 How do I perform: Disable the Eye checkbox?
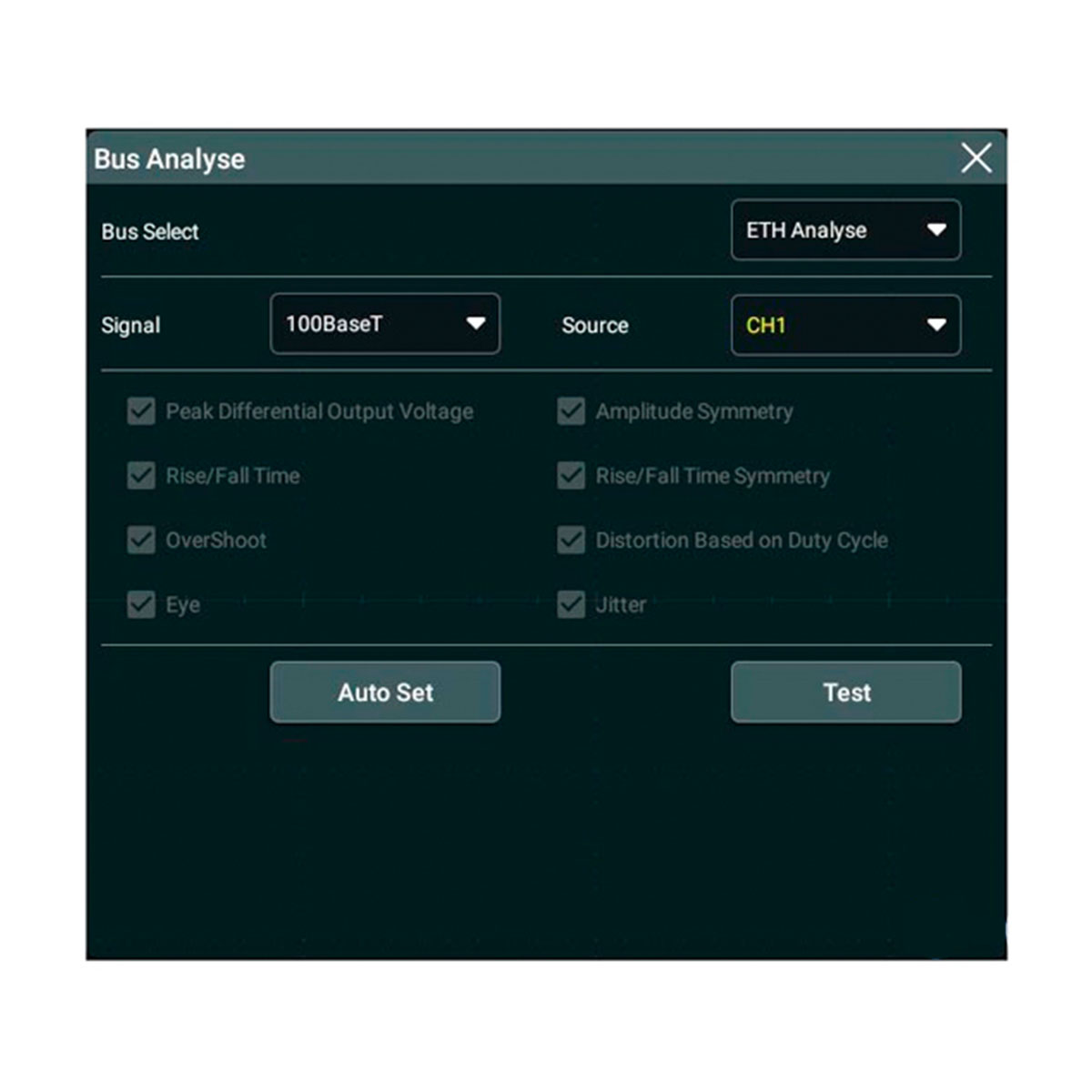pyautogui.click(x=141, y=604)
